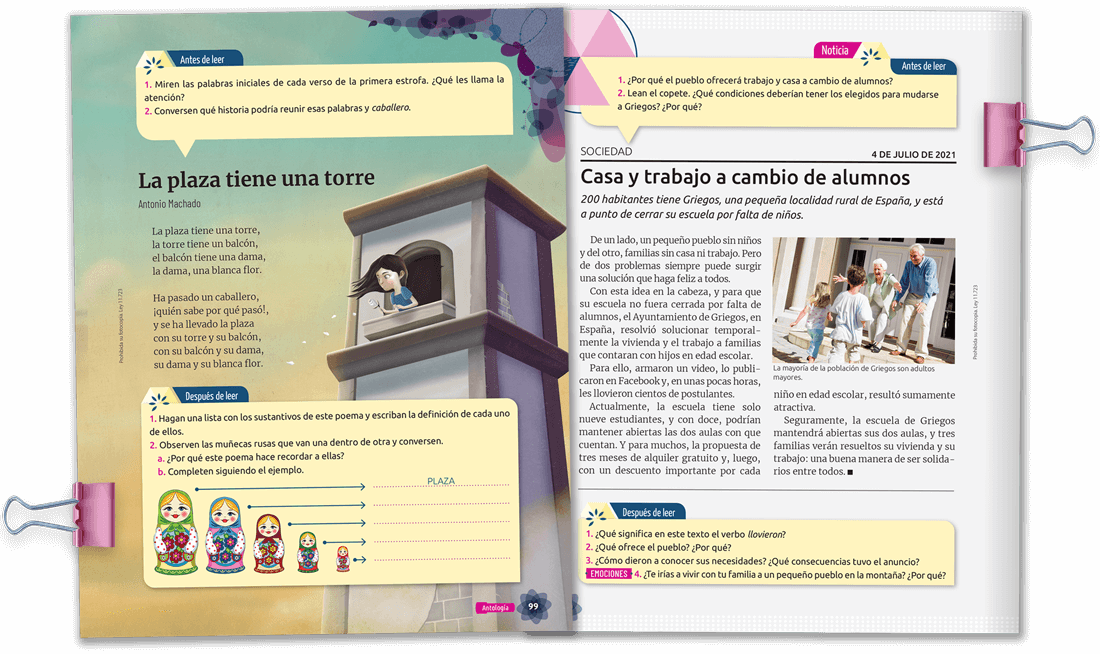Image resolution: width=1100 pixels, height=654 pixels.
Task: Click the pink "EMOCIONES" label
Action: pos(608,575)
